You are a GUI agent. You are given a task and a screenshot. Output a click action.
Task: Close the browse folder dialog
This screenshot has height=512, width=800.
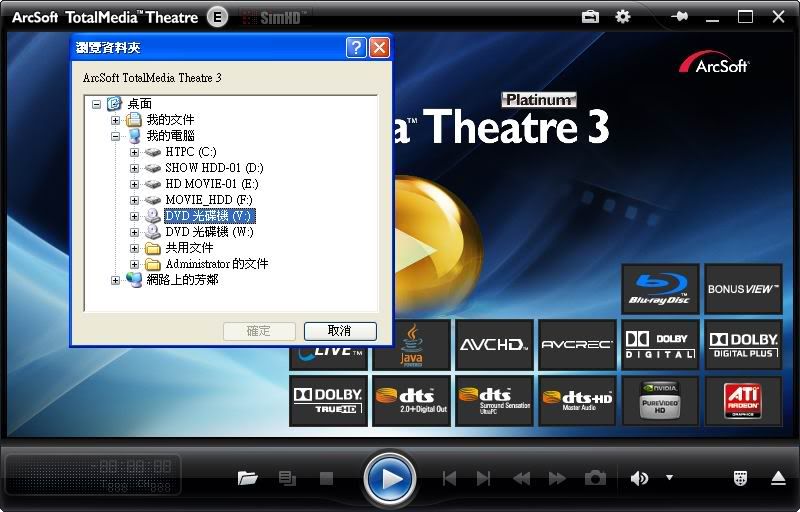(379, 48)
